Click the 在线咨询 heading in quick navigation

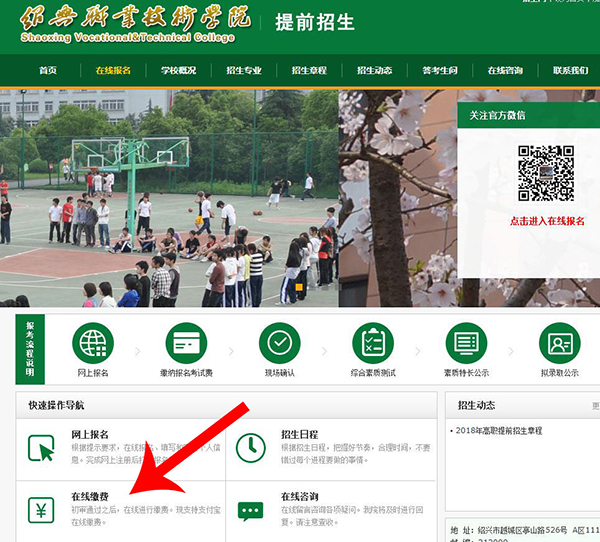click(300, 496)
